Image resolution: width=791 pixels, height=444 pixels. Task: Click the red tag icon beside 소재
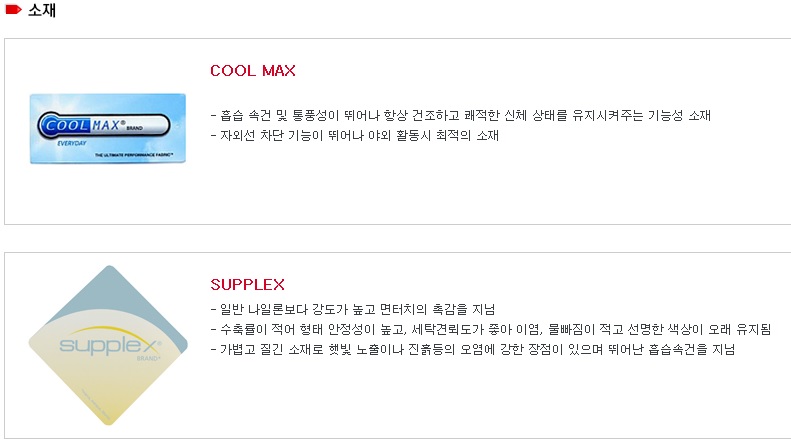[14, 10]
